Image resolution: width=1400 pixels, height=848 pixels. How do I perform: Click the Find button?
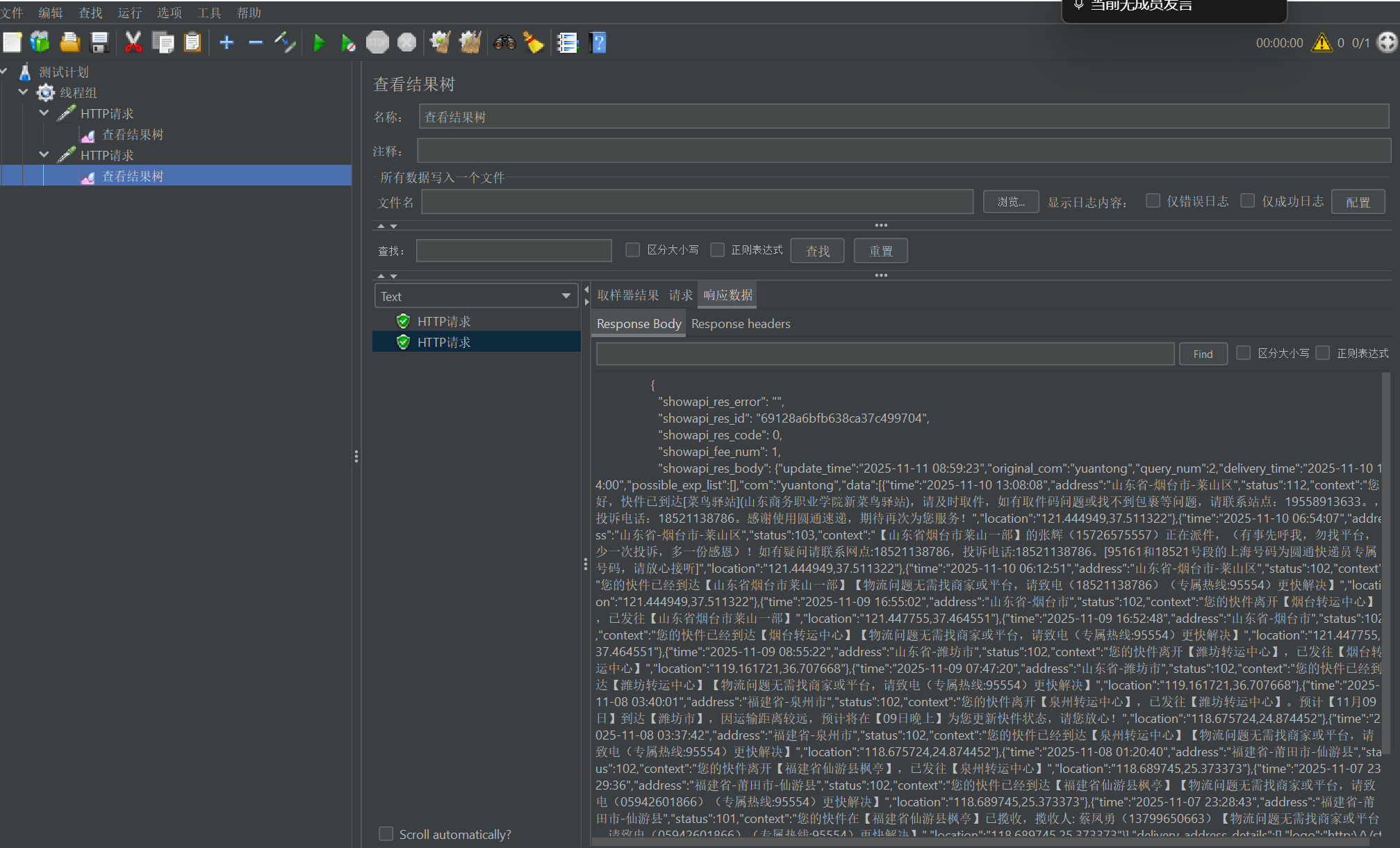(x=1203, y=354)
